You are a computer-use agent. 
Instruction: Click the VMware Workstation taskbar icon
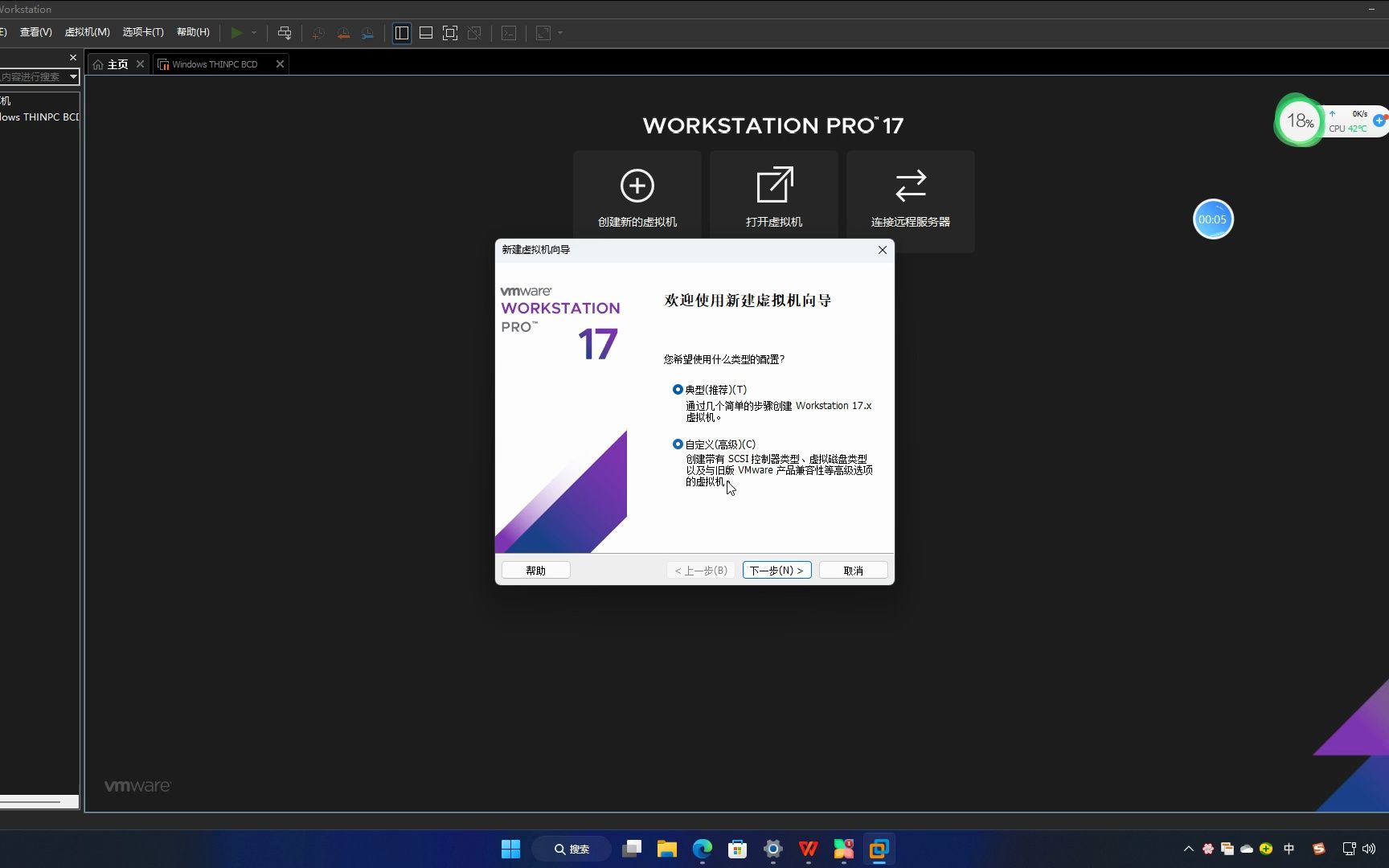coord(879,849)
